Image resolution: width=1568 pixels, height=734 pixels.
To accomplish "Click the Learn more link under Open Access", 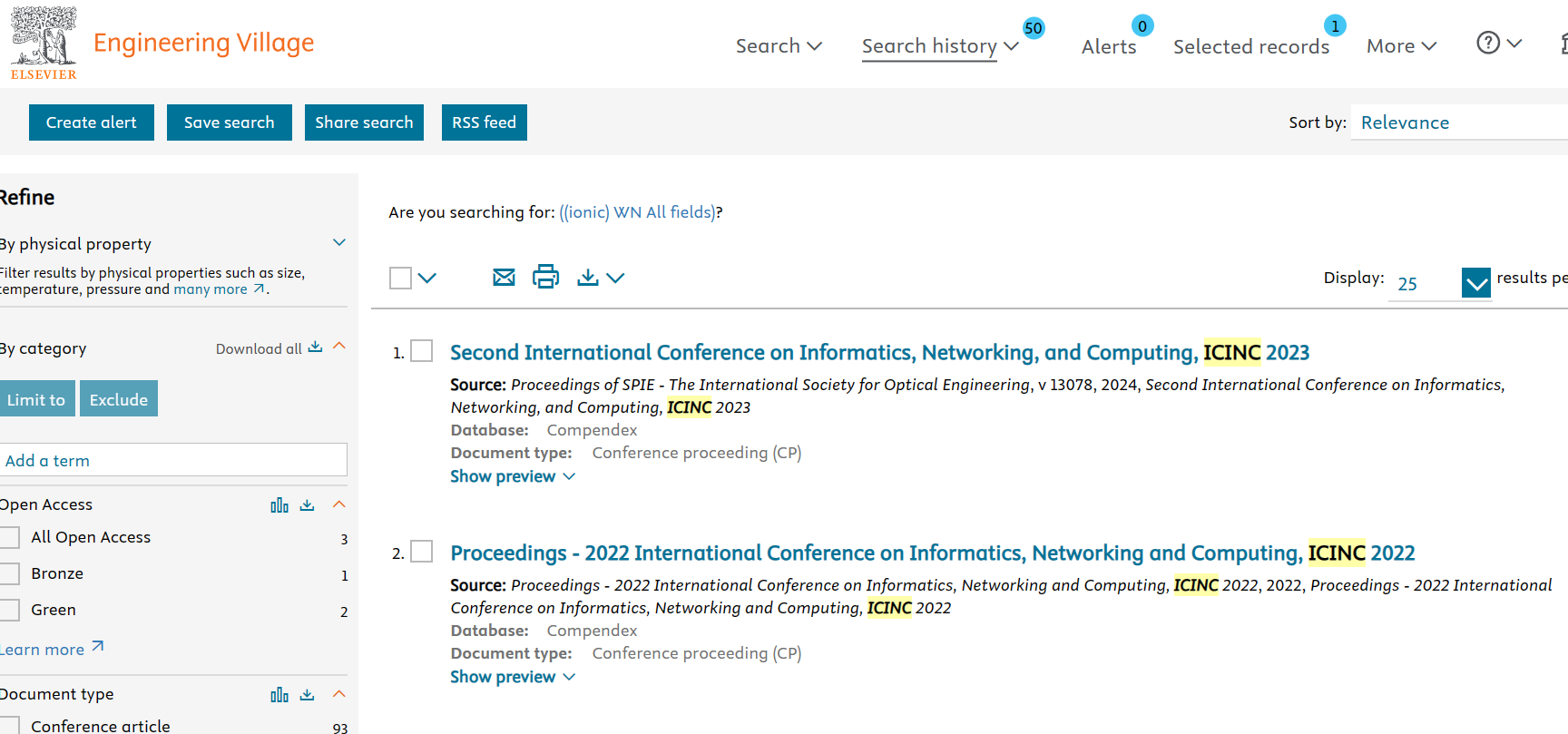I will tap(42, 650).
